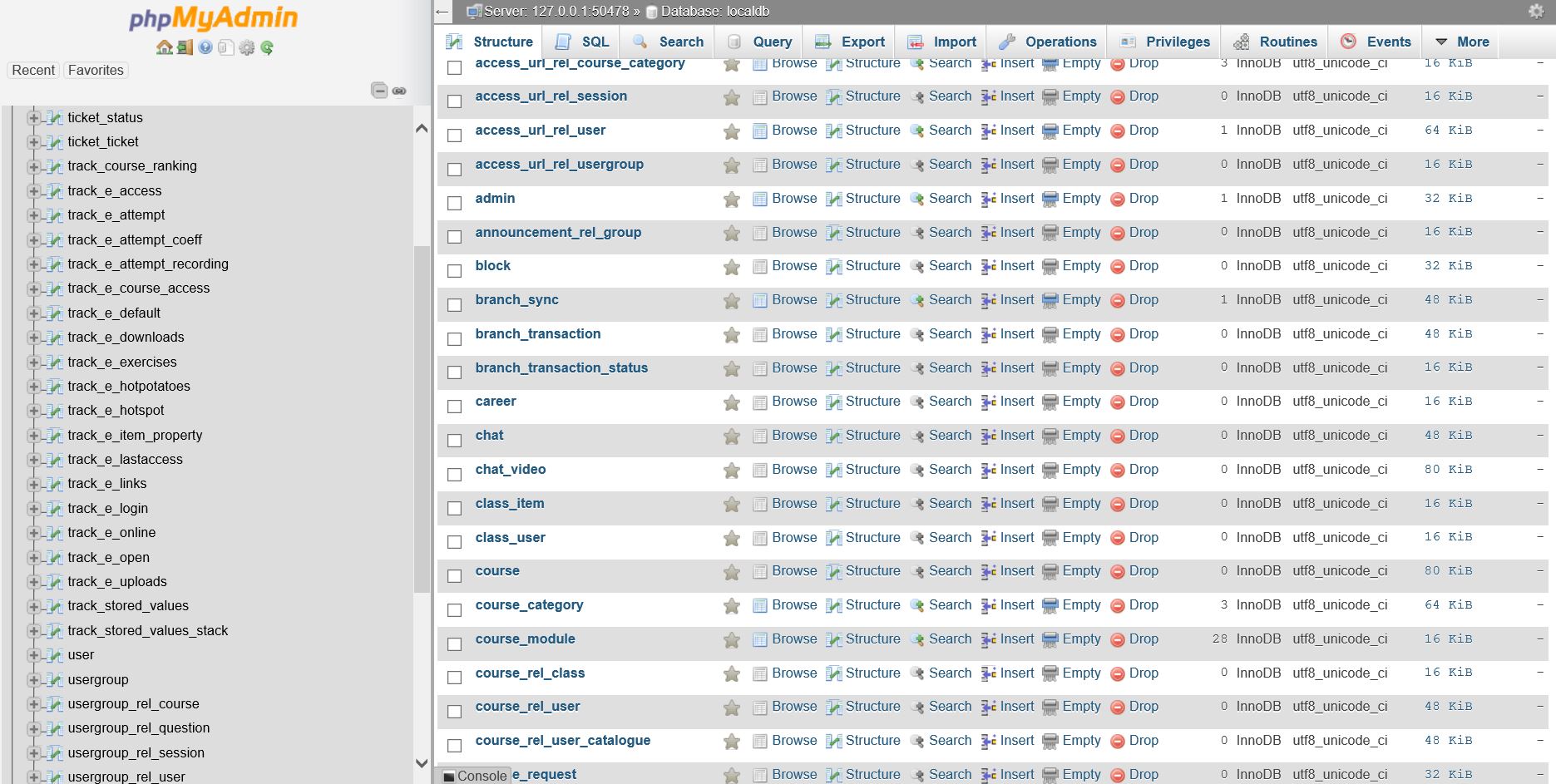1556x784 pixels.
Task: Click the Recent button
Action: (32, 70)
